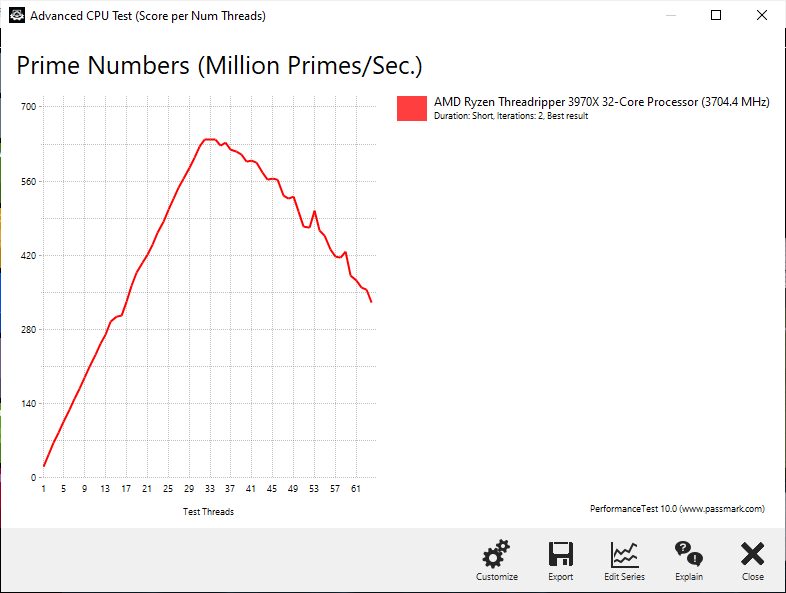Click the PassMark app icon in title bar
The image size is (786, 593).
[x=17, y=16]
